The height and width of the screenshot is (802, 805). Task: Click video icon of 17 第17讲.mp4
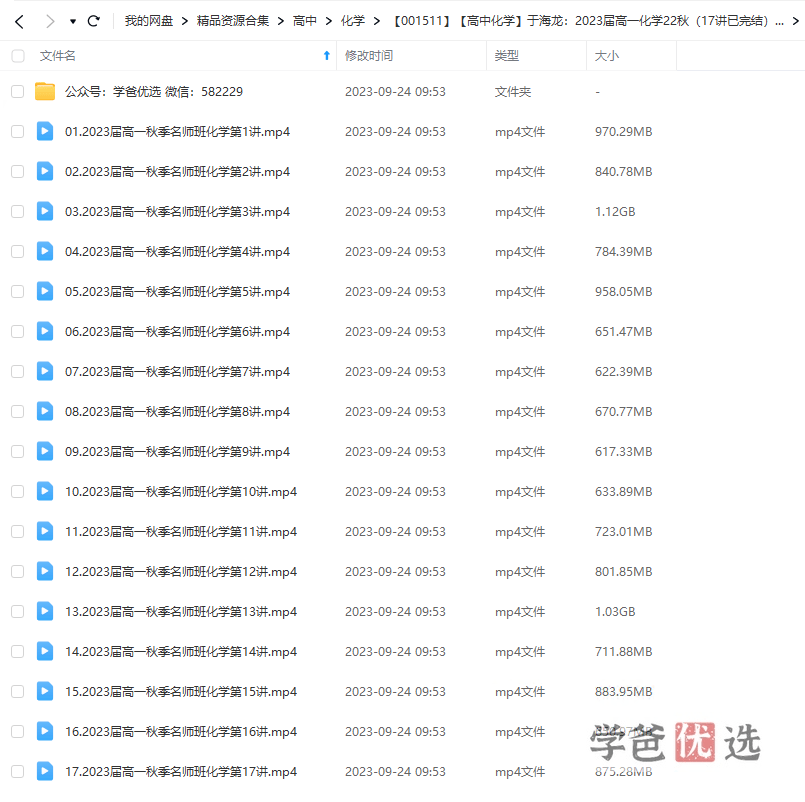click(45, 772)
